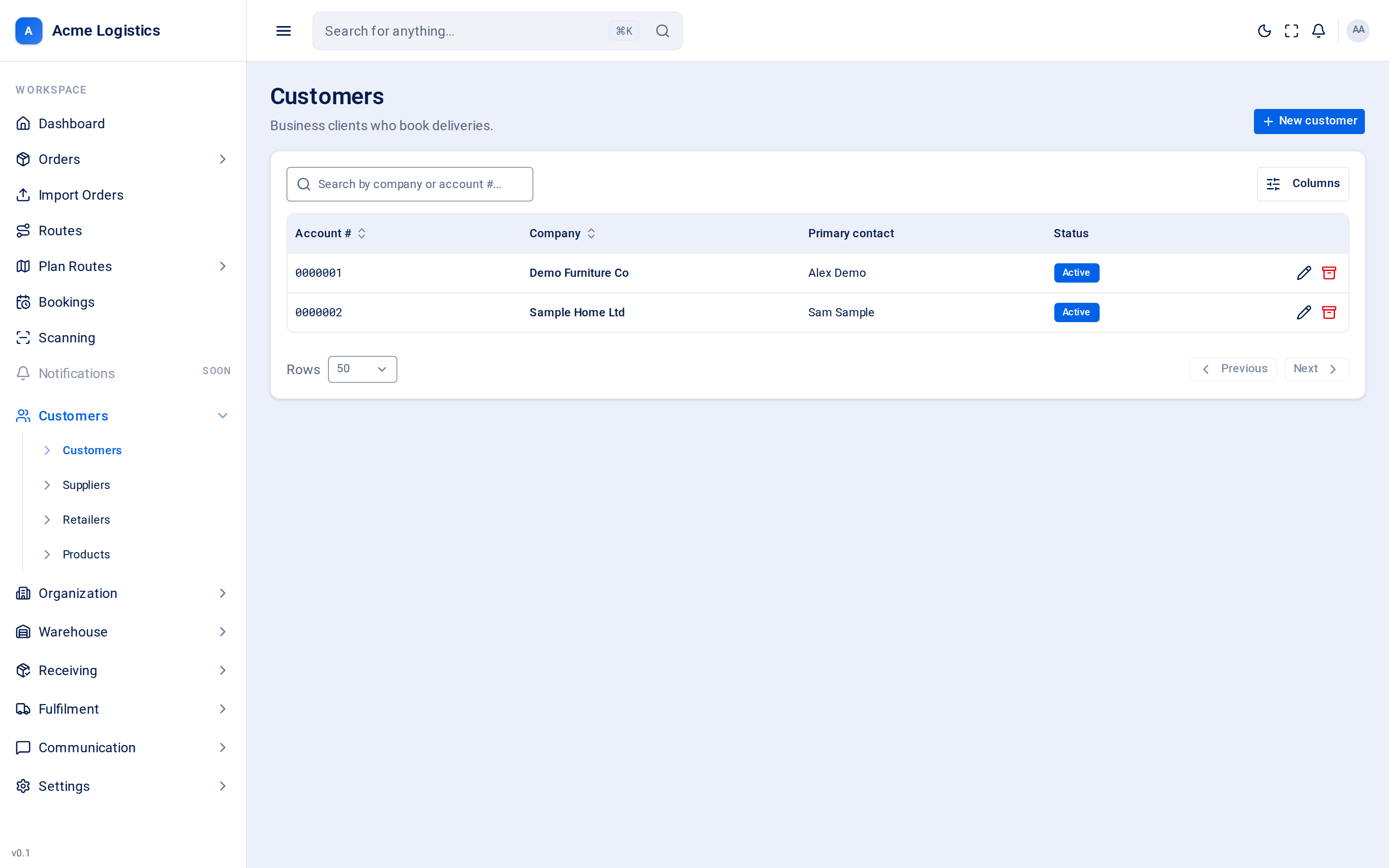Open the Rows per page dropdown
Viewport: 1389px width, 868px height.
(x=362, y=369)
